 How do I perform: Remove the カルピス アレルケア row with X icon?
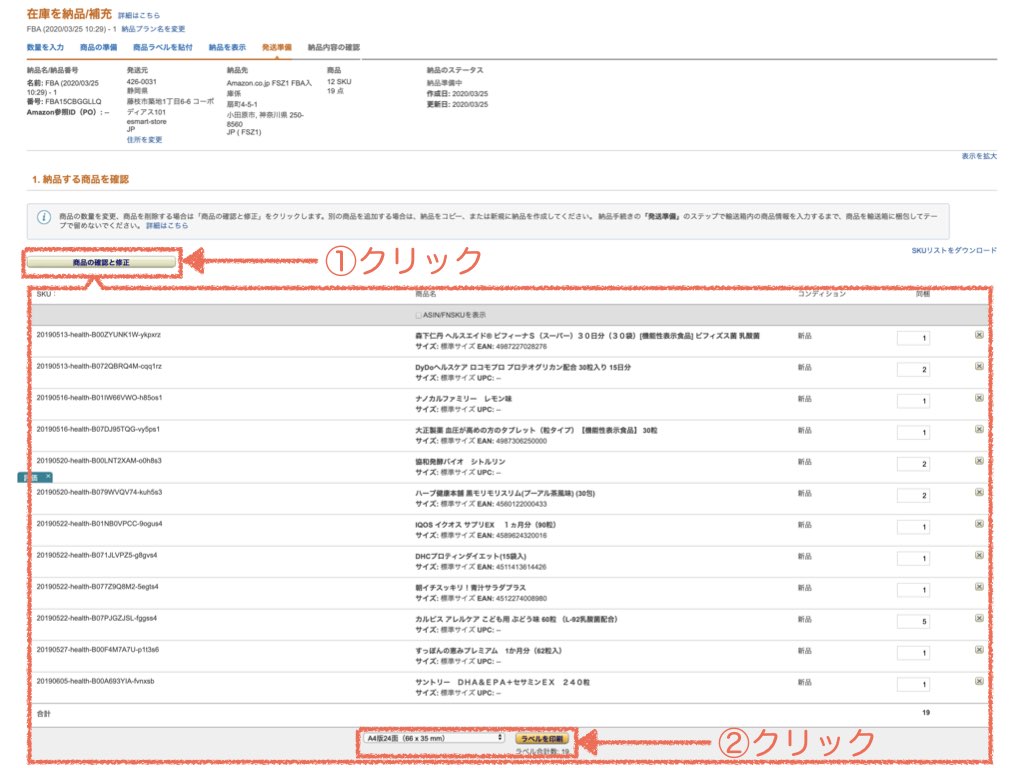979,618
